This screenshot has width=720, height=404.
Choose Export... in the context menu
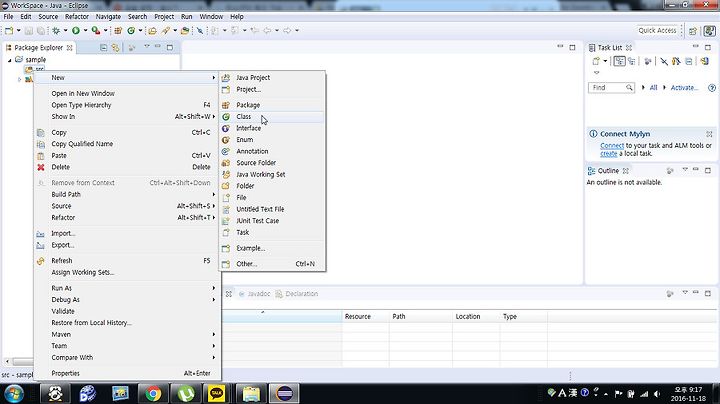pos(127,245)
